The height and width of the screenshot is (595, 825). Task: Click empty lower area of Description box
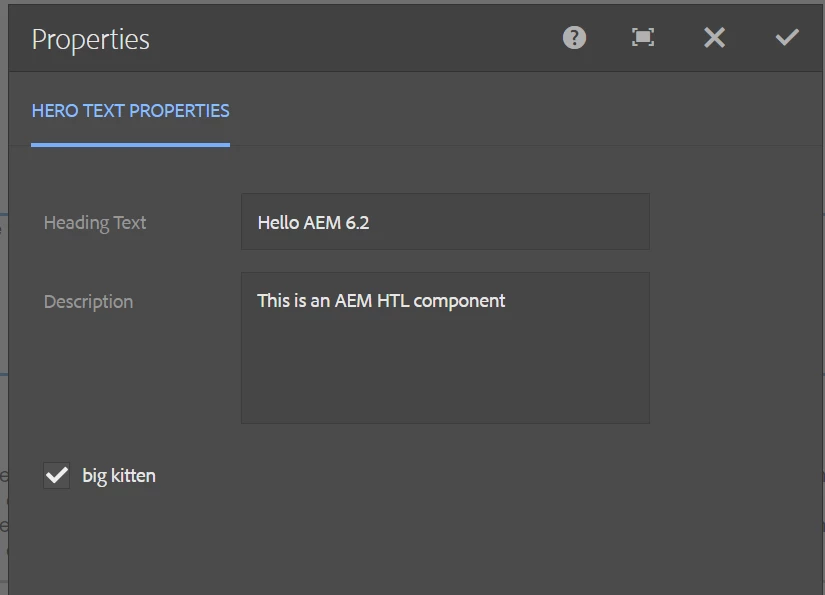tap(445, 374)
